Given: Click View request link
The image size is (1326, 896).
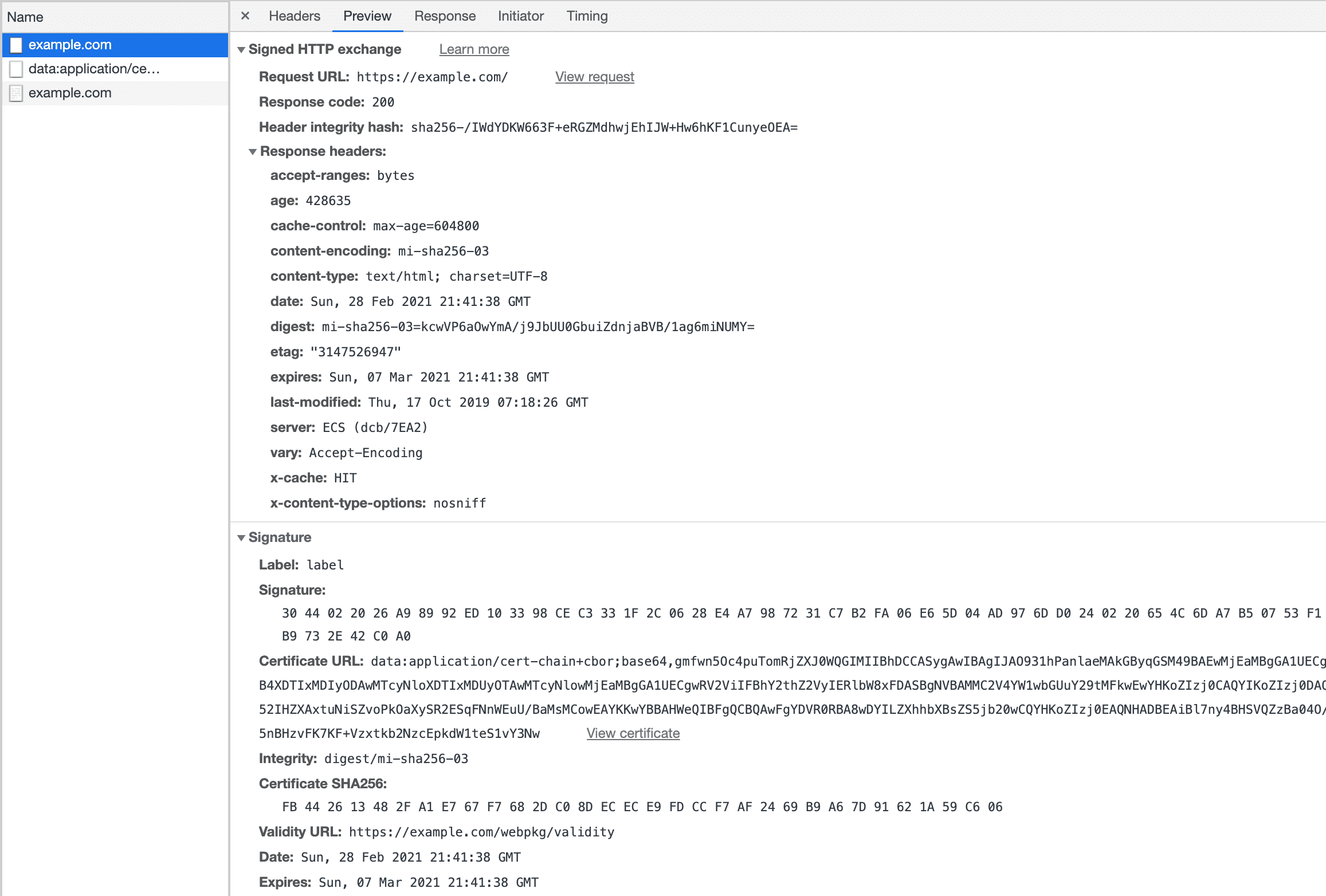Looking at the screenshot, I should coord(595,77).
